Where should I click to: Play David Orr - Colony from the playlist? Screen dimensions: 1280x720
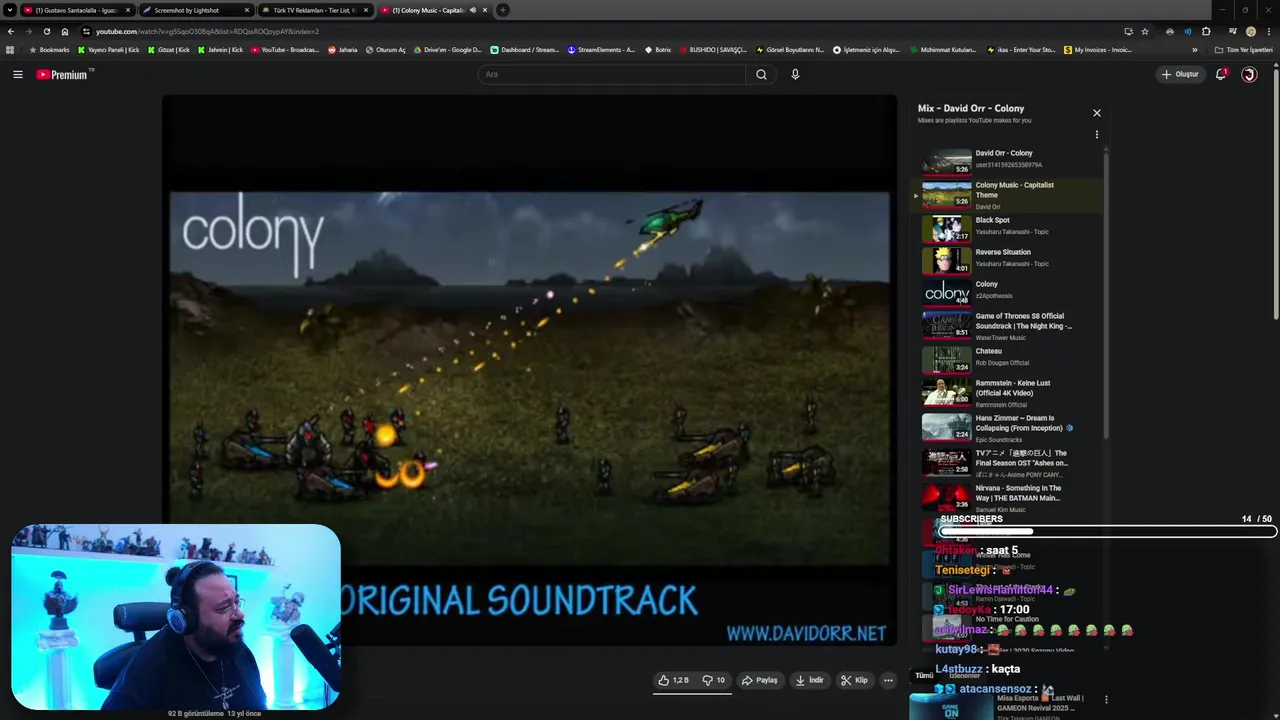(x=1010, y=160)
